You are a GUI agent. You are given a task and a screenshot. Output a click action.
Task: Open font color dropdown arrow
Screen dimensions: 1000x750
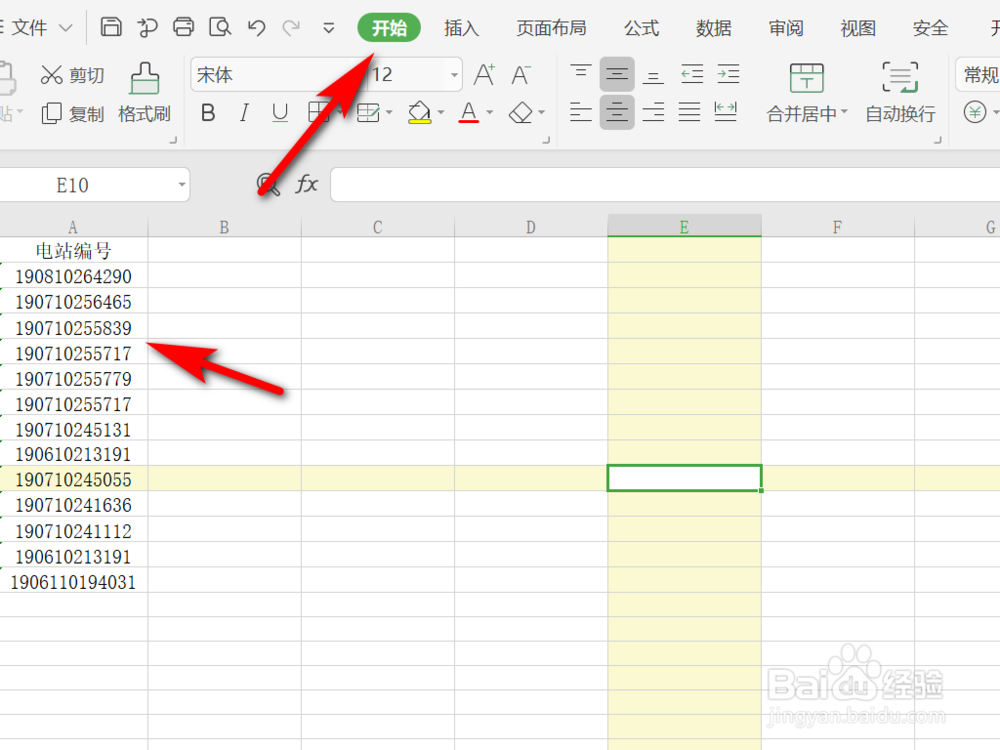490,113
